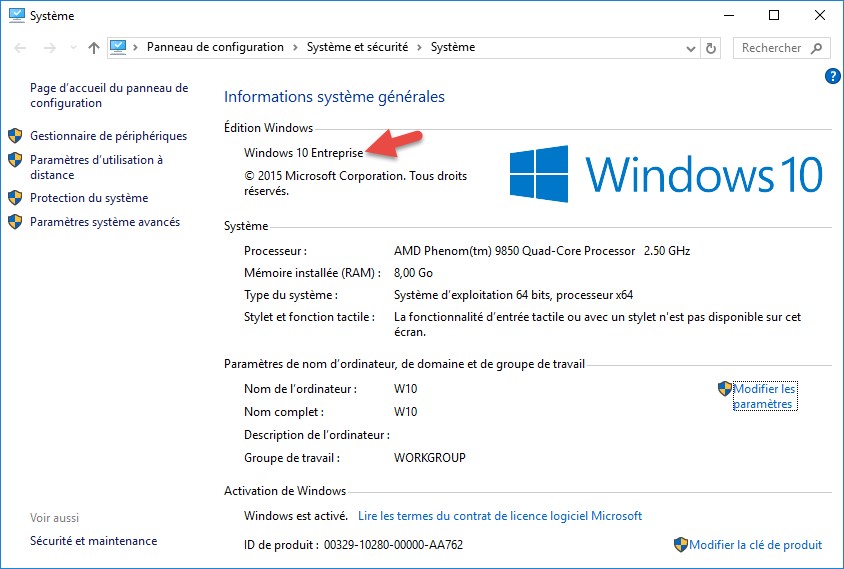Click the search magnifier icon
This screenshot has width=844, height=569.
coord(817,48)
